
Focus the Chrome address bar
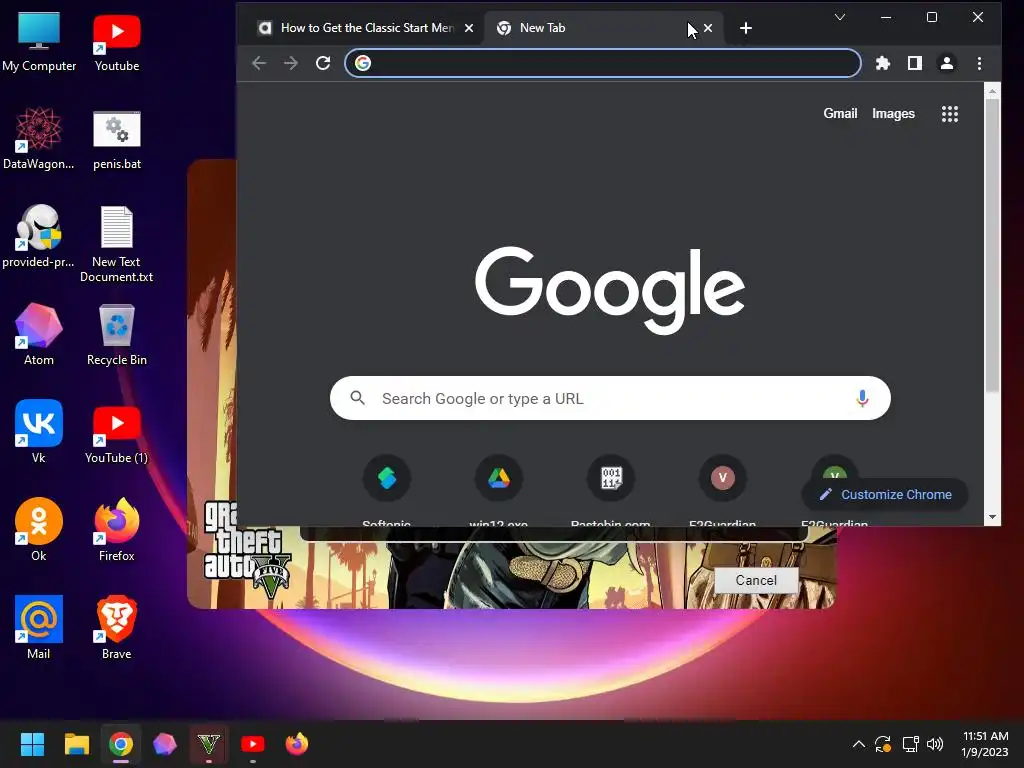click(x=603, y=63)
